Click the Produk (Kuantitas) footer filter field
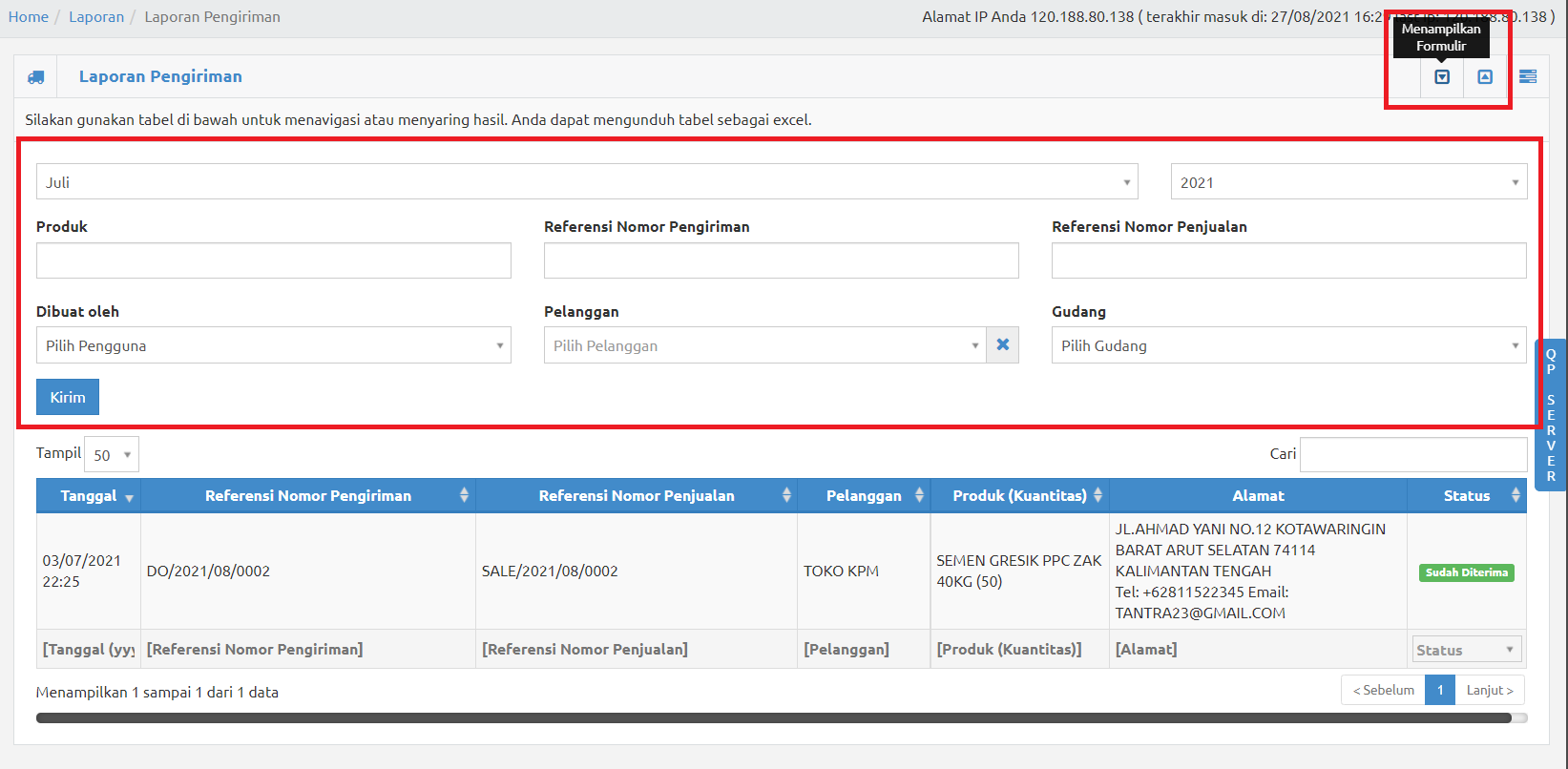The image size is (1568, 769). 1019,650
